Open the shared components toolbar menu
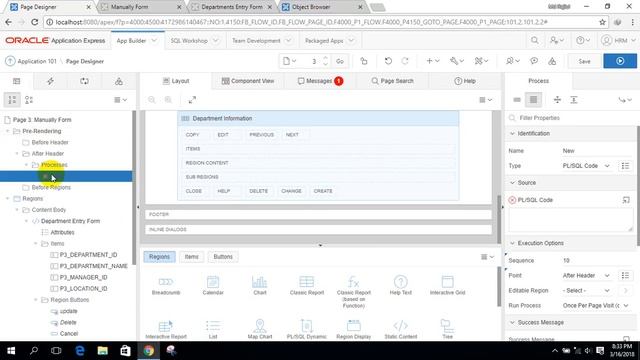The image size is (640, 360). click(481, 61)
